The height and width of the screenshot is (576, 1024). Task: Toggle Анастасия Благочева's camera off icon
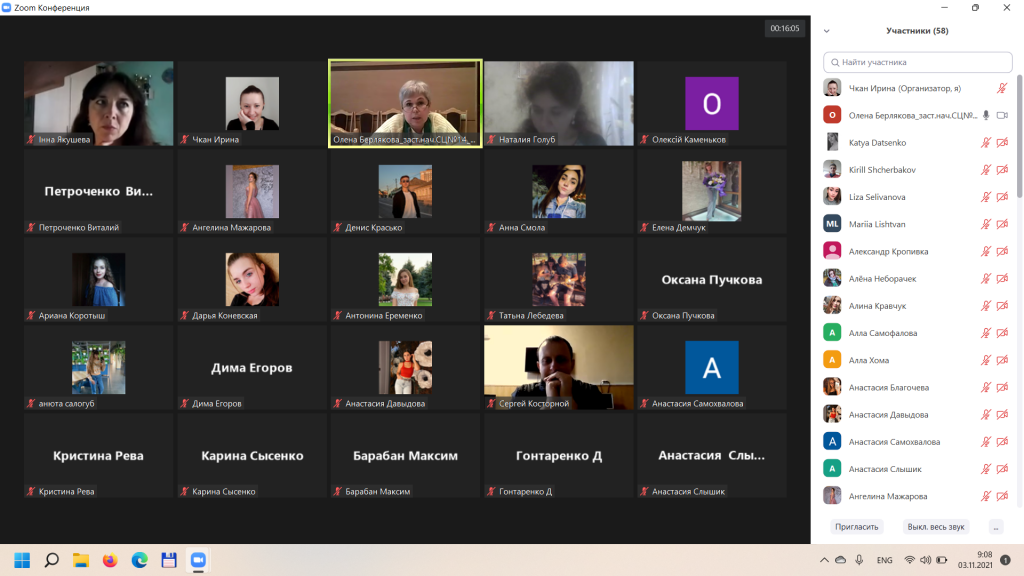pyautogui.click(x=1002, y=387)
